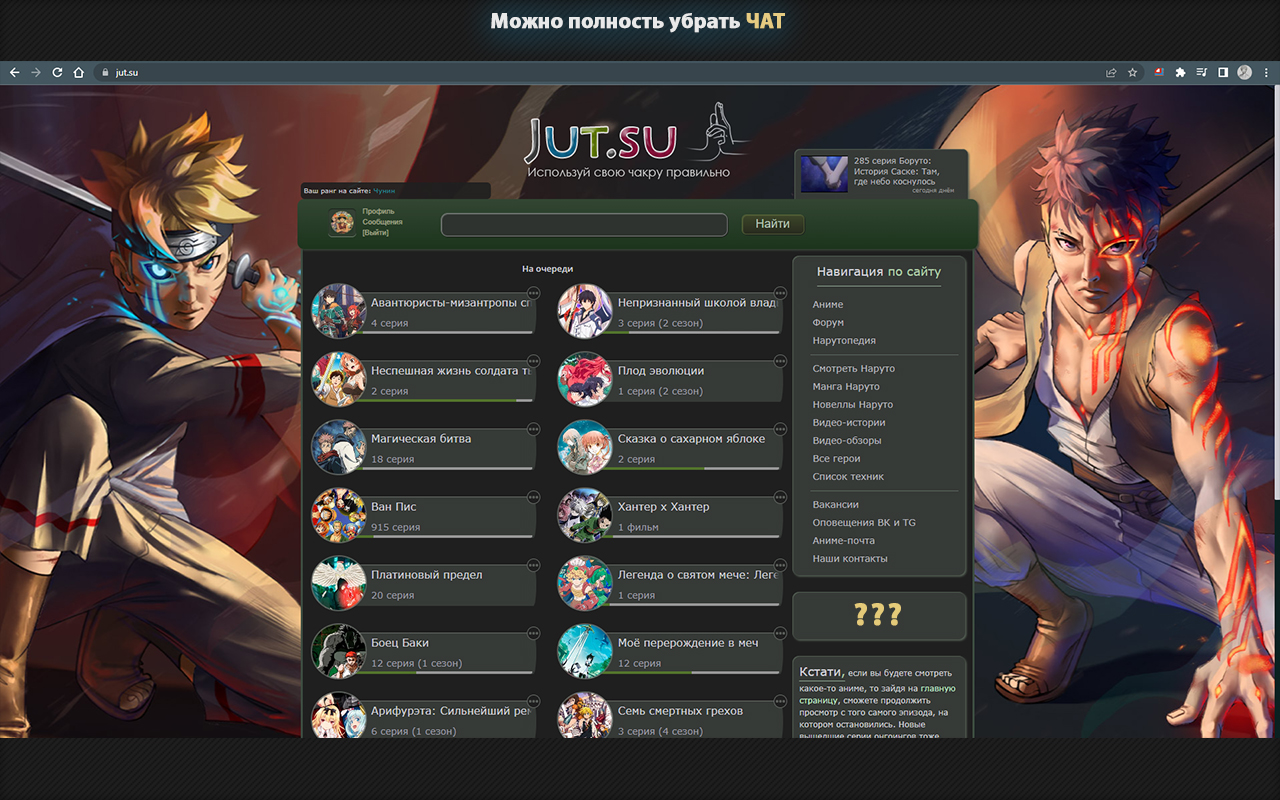
Task: Open the Сообщения link
Action: coord(382,222)
